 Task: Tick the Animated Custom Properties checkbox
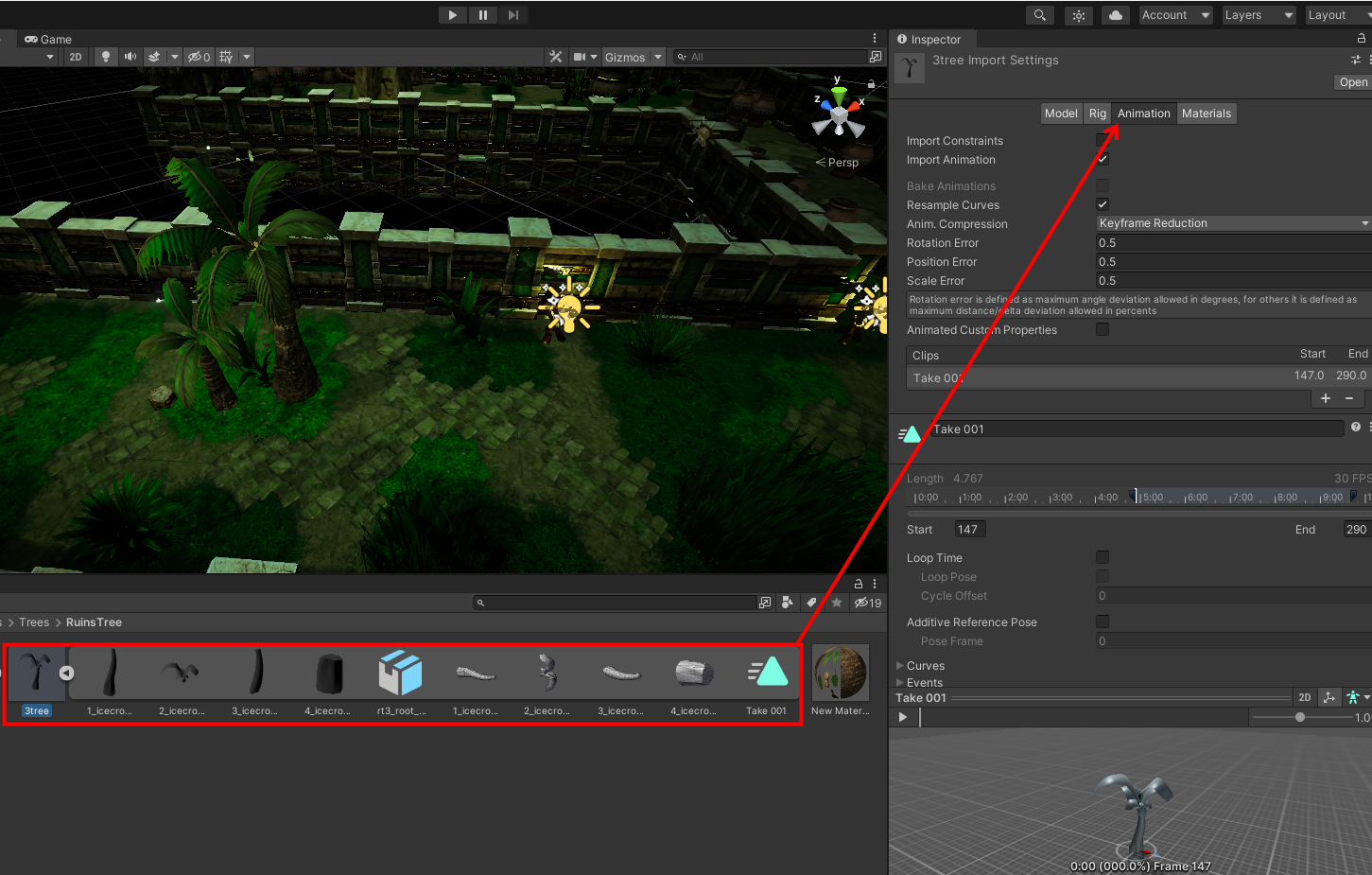click(x=1102, y=330)
